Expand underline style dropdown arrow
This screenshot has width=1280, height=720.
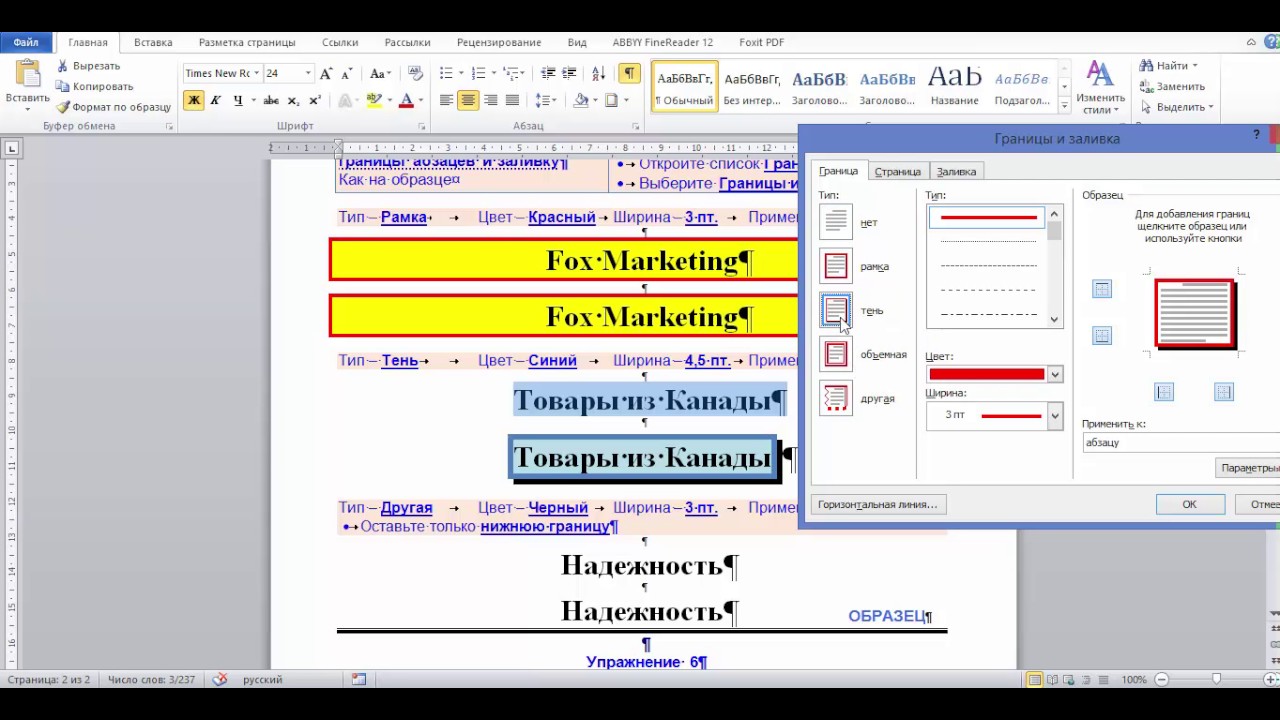point(253,100)
